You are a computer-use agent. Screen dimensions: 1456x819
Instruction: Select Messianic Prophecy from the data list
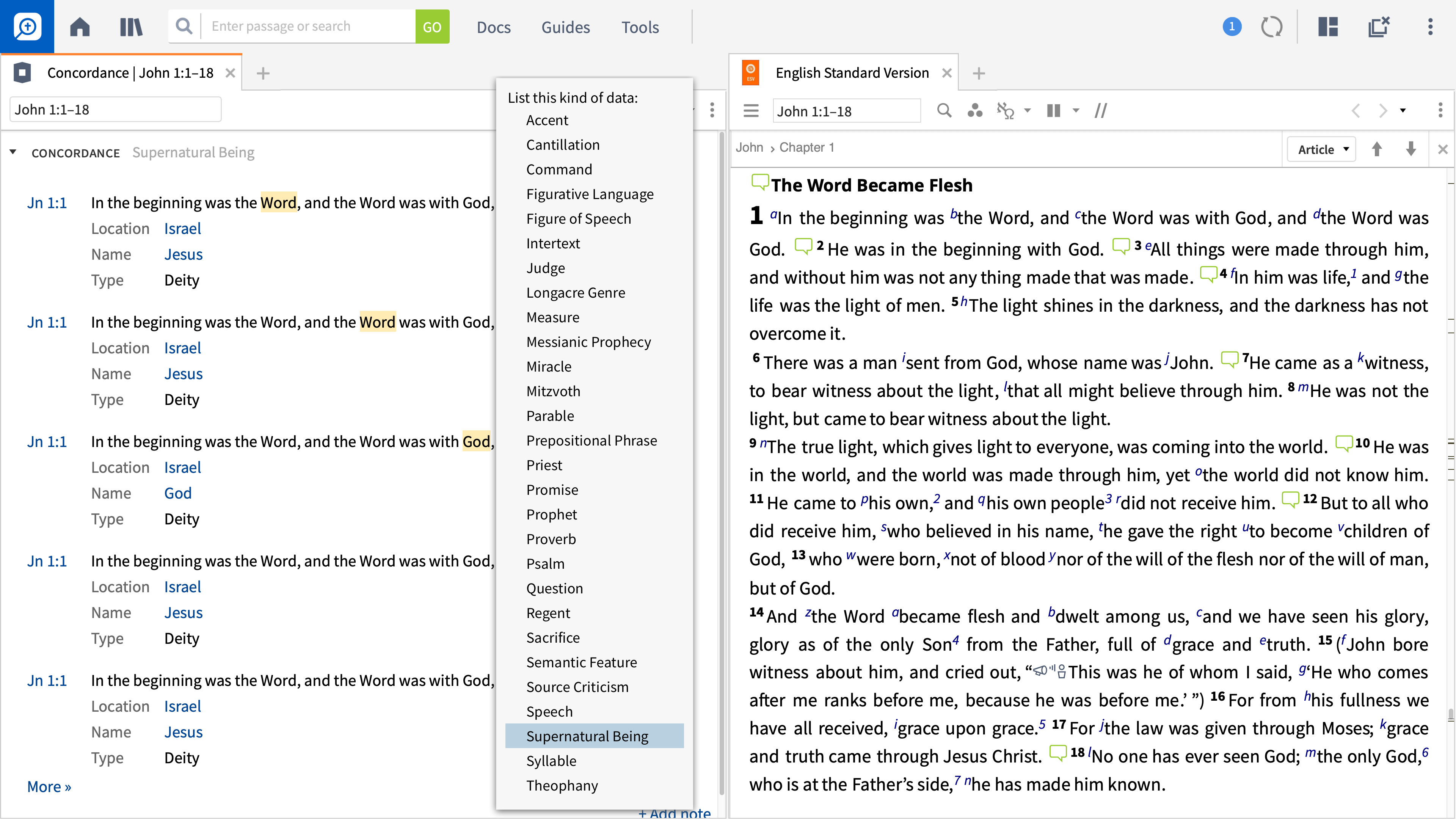588,341
